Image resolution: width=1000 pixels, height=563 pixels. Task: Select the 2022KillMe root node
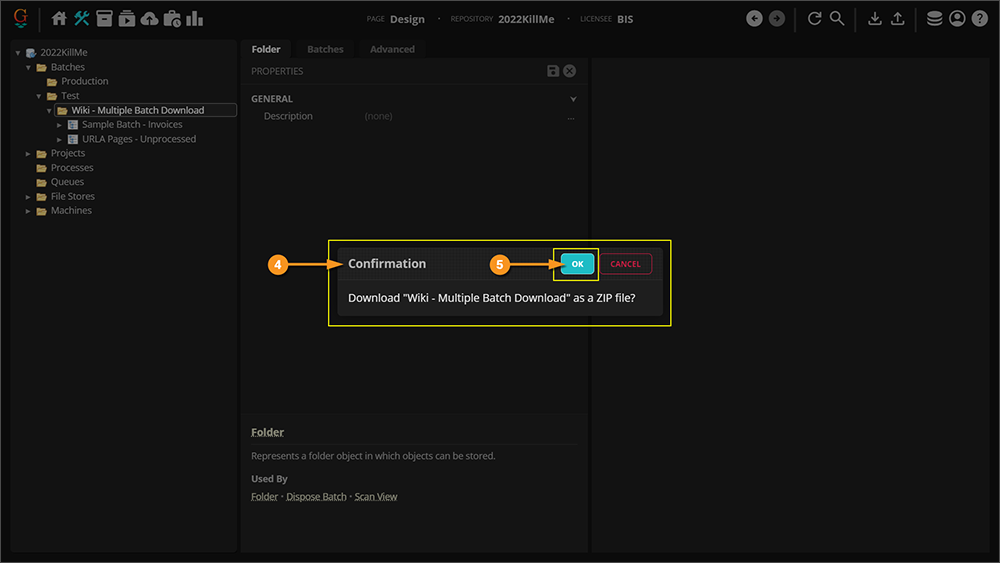click(64, 52)
